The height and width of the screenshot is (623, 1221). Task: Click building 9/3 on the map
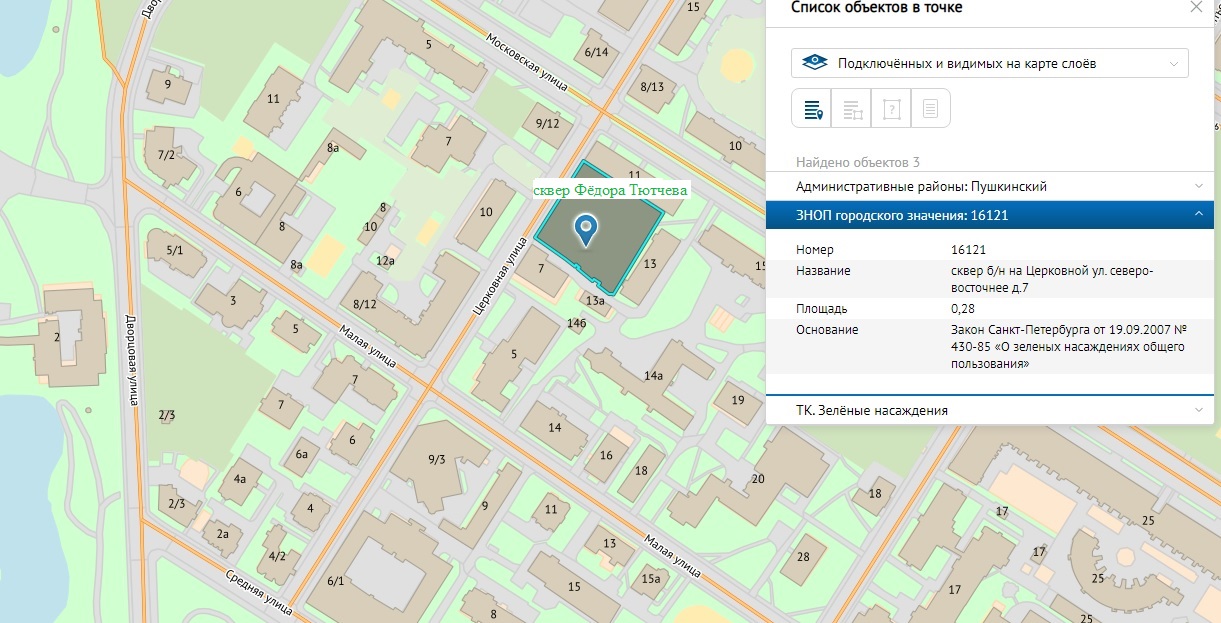436,459
